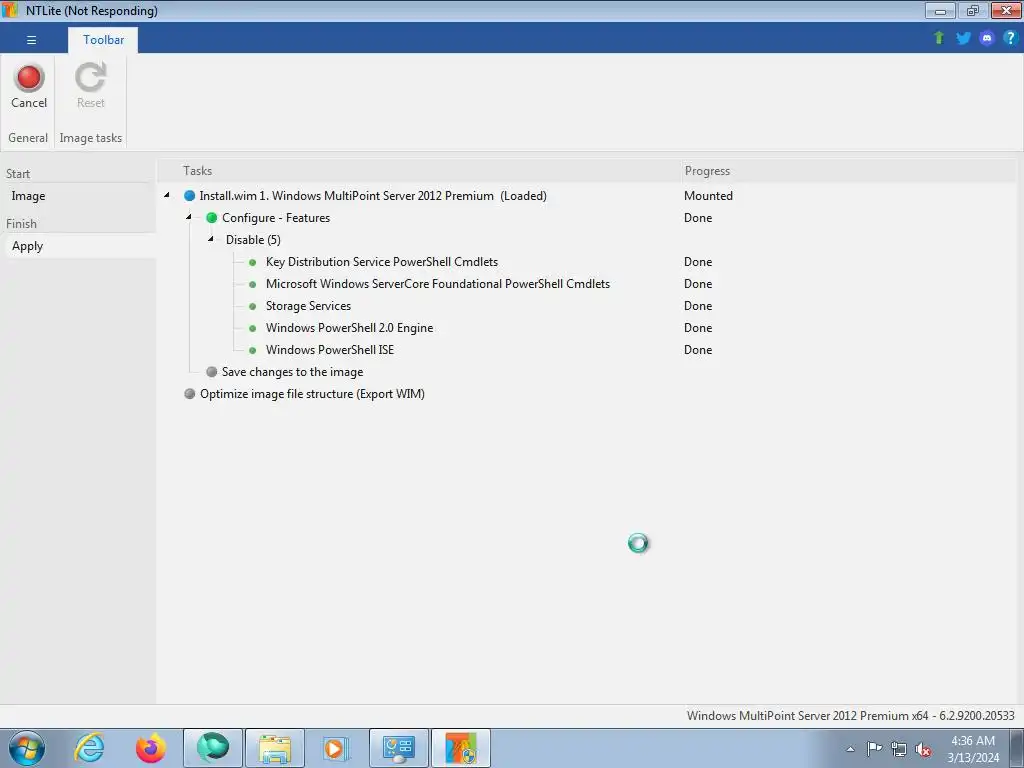Click green bullet beside ServerCore Foundational Cmdlets
Viewport: 1024px width, 768px height.
(x=253, y=285)
